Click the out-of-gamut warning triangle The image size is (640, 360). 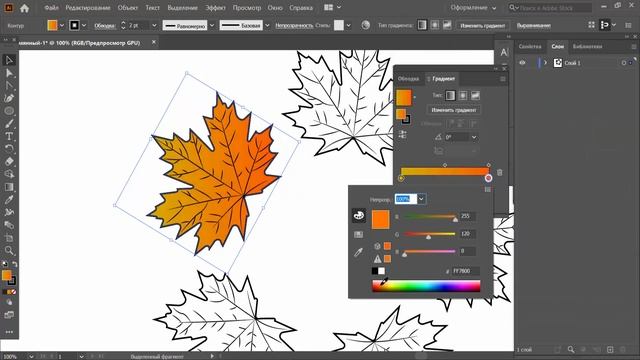coord(378,259)
